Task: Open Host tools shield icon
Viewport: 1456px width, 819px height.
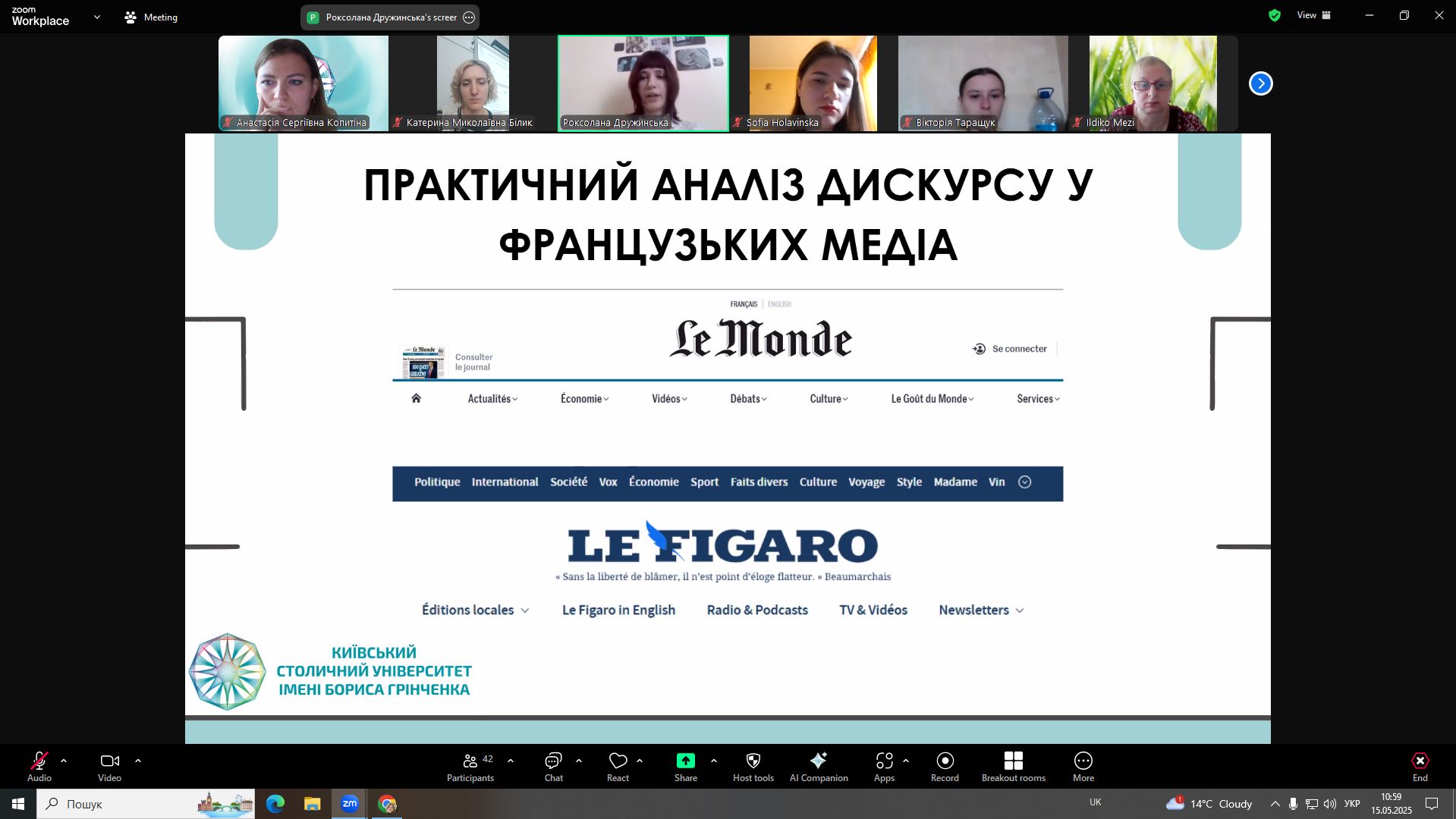Action: tap(753, 761)
